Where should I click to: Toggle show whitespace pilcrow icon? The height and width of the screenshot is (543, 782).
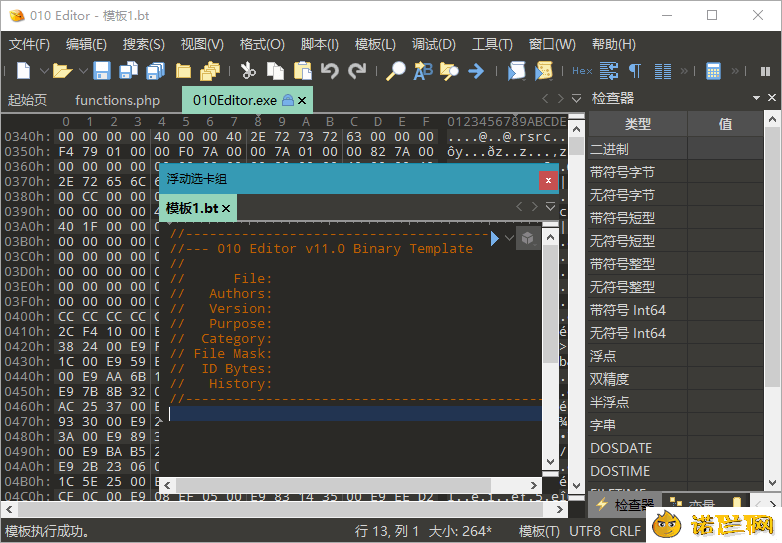(635, 71)
